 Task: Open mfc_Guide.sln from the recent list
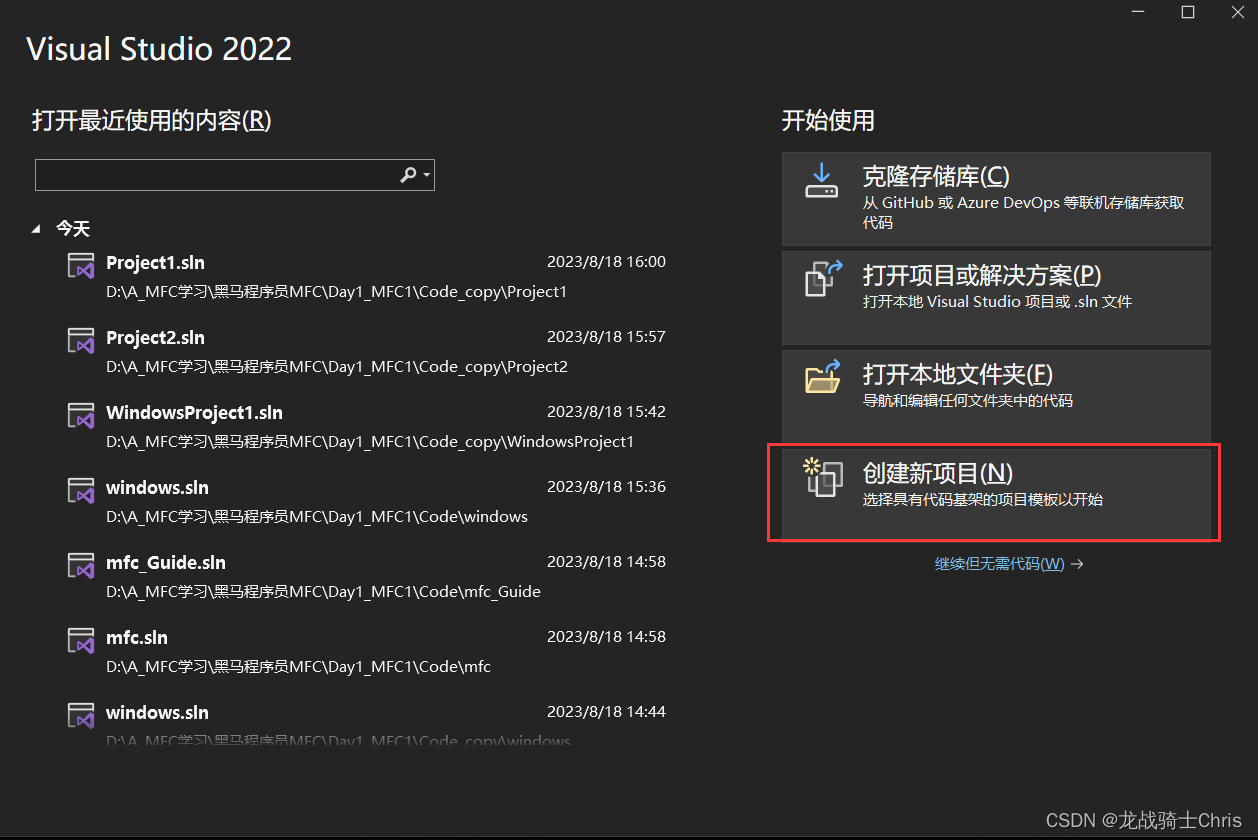coord(165,563)
